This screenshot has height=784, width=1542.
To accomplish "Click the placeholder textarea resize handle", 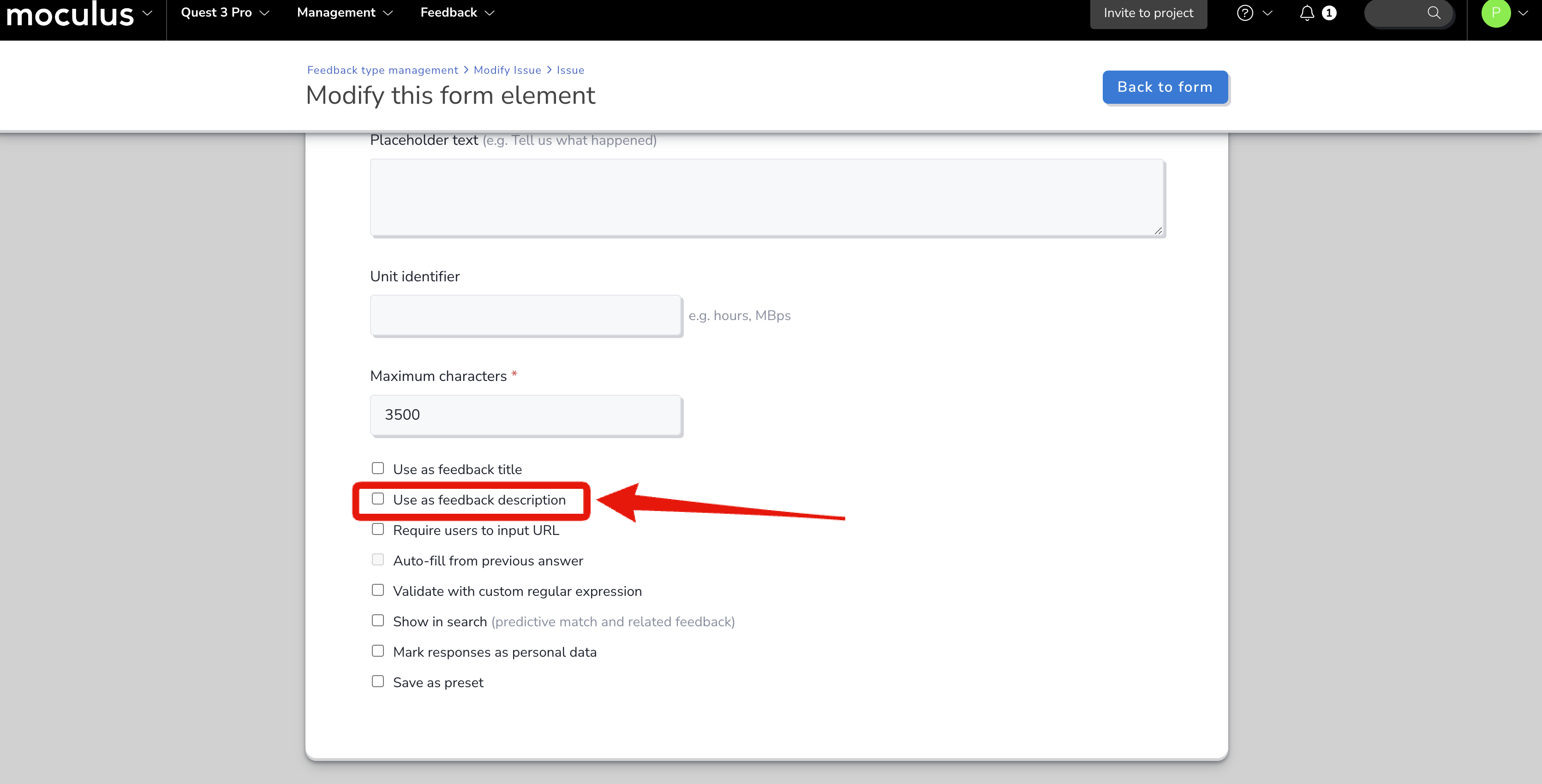I will pos(1158,231).
